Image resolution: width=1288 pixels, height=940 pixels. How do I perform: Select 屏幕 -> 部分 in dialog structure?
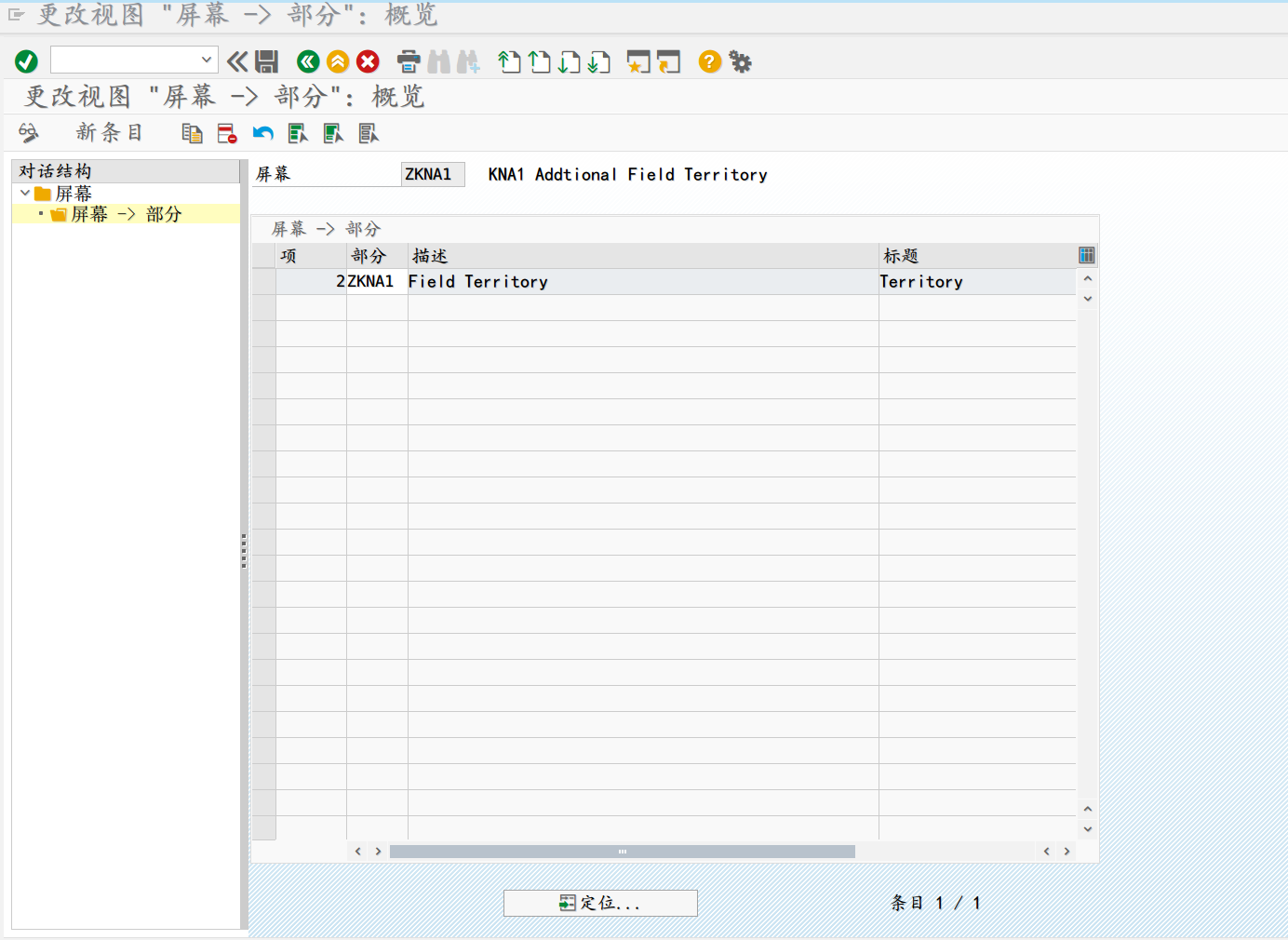click(126, 214)
